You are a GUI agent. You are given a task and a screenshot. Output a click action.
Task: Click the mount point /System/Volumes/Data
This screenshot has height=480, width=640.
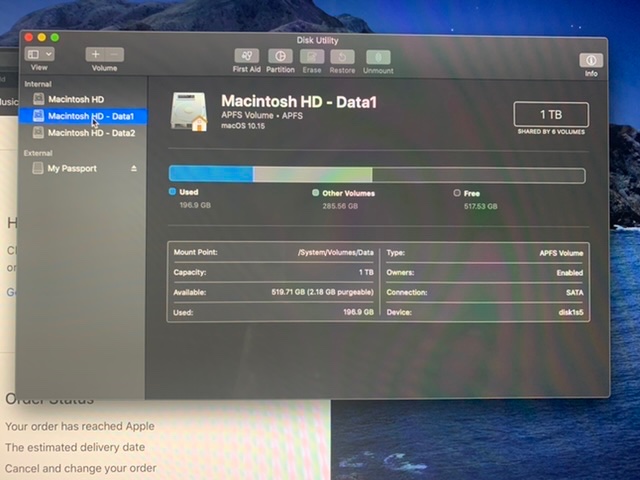pos(336,253)
